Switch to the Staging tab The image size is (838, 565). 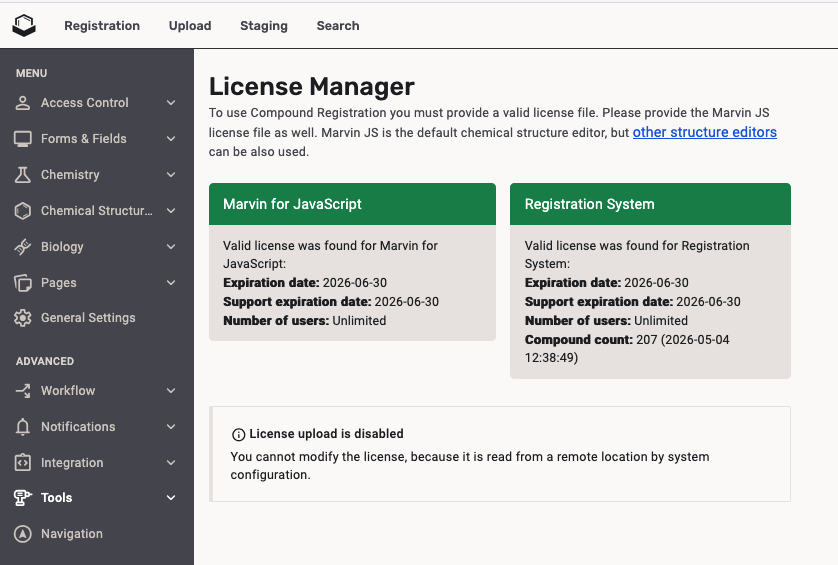(x=263, y=26)
